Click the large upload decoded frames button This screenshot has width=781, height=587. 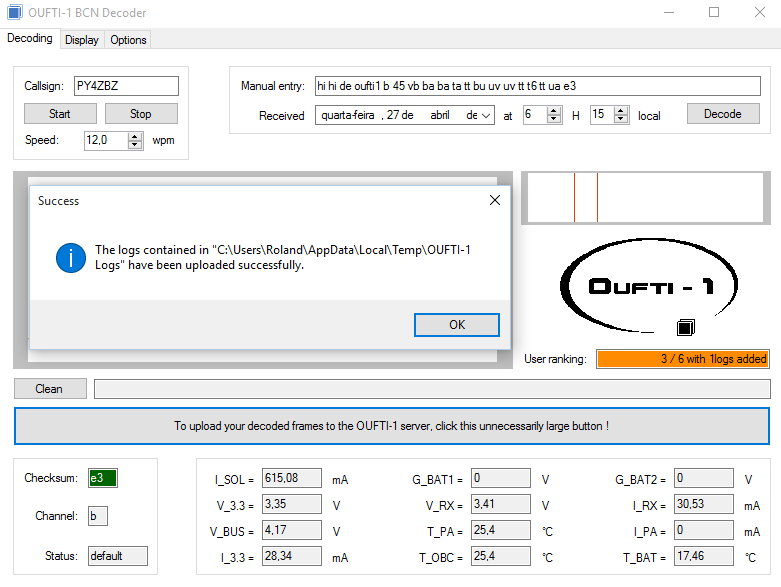click(x=391, y=426)
